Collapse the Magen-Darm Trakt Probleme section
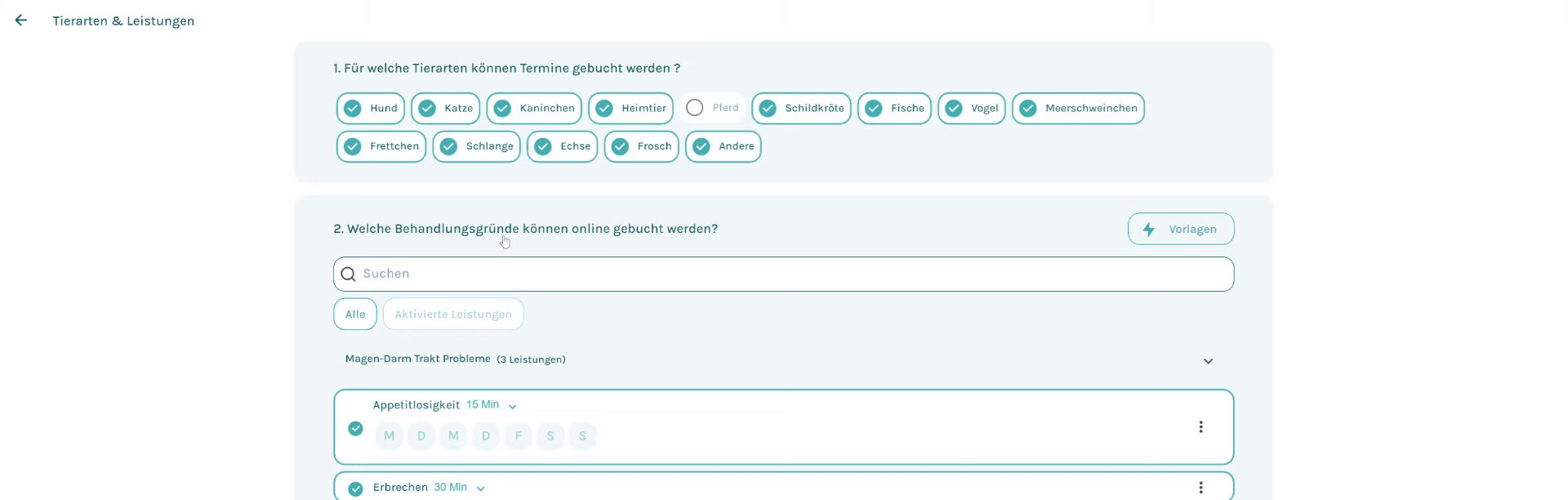This screenshot has width=1568, height=500. 1208,361
